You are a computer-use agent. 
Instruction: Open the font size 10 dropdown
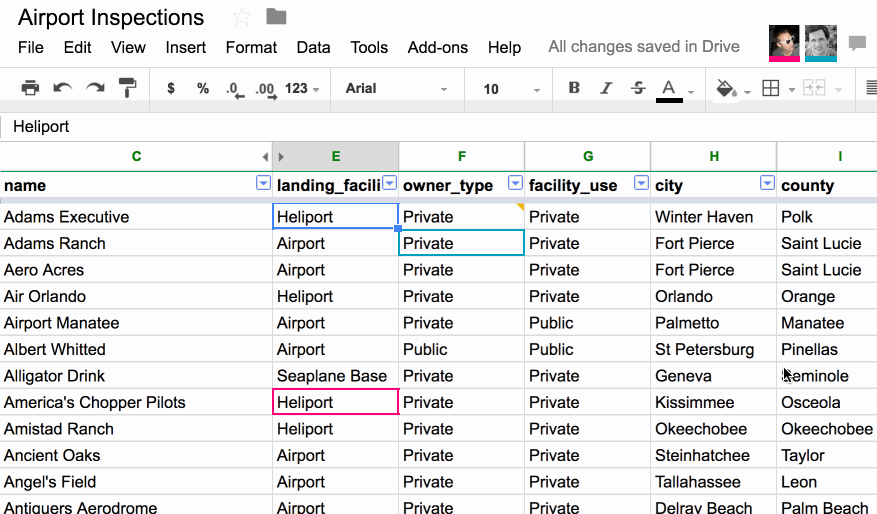click(512, 89)
